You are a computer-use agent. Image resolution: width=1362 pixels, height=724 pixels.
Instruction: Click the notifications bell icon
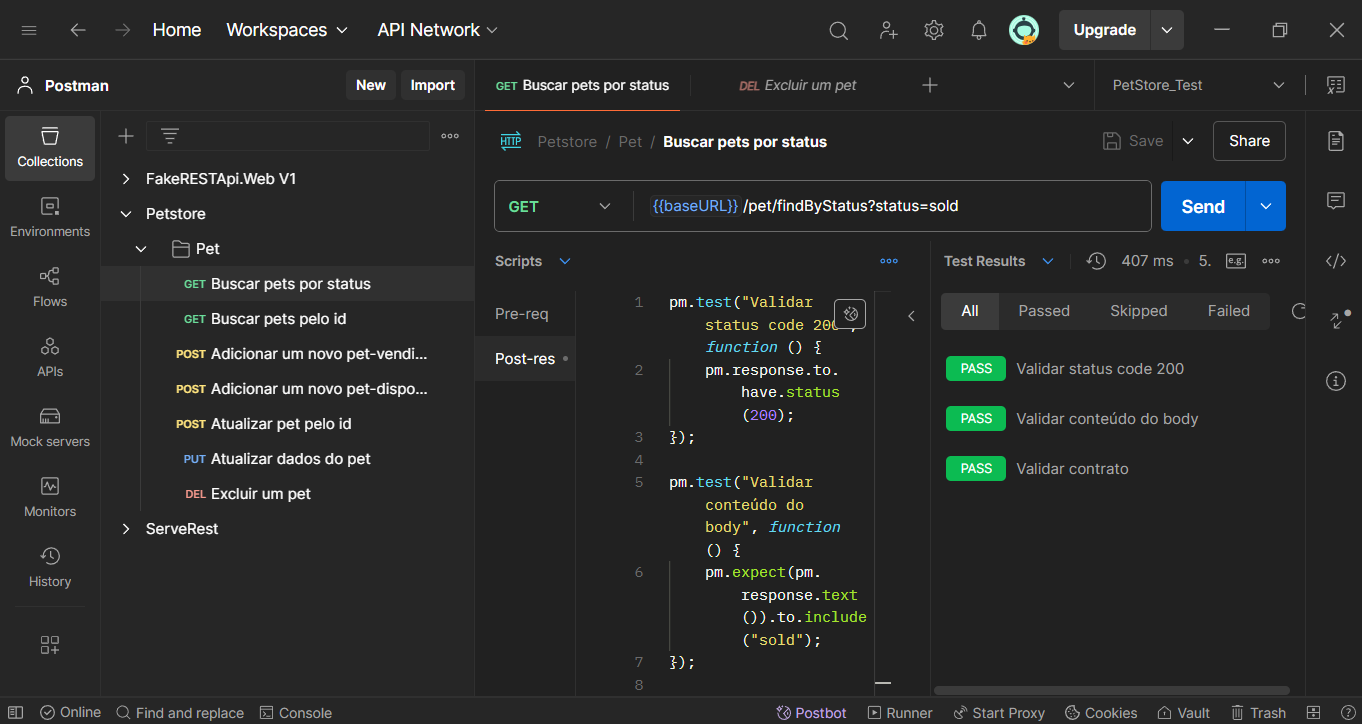pyautogui.click(x=979, y=30)
